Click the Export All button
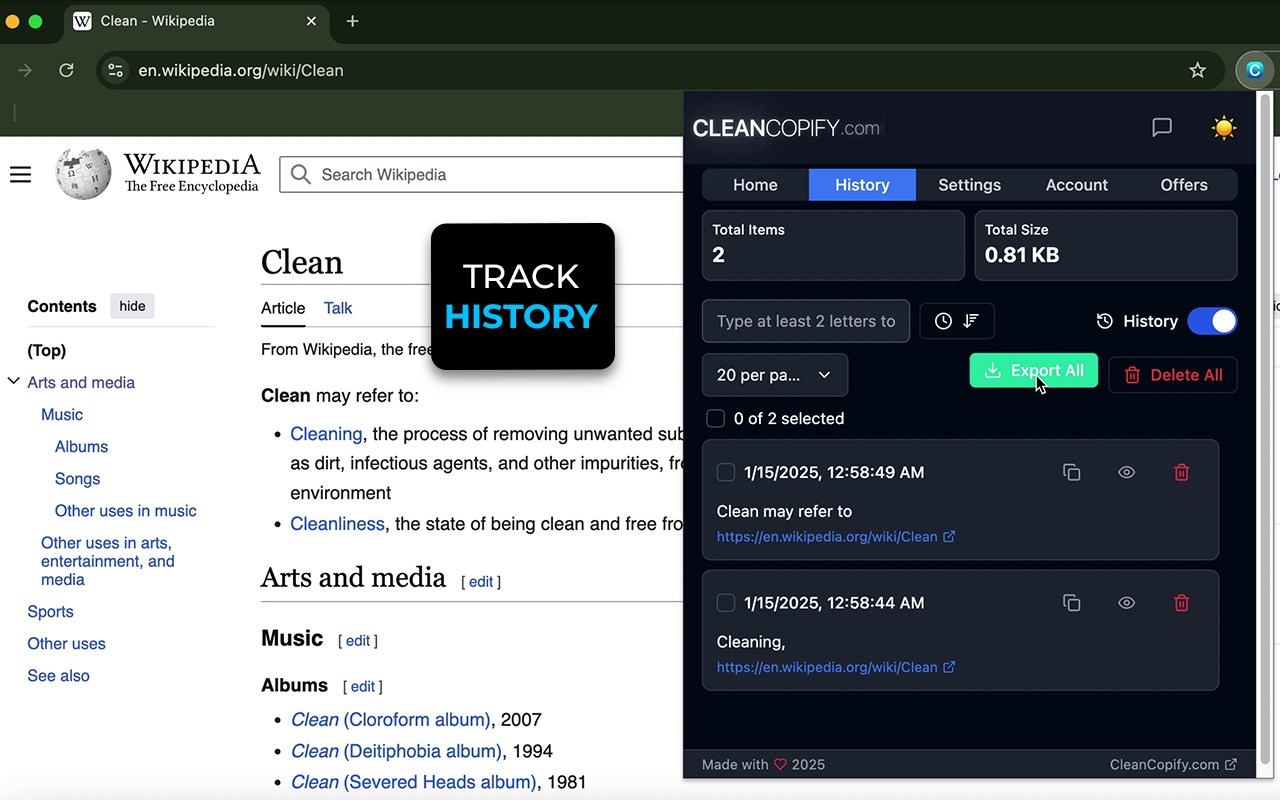The image size is (1280, 800). click(x=1034, y=371)
